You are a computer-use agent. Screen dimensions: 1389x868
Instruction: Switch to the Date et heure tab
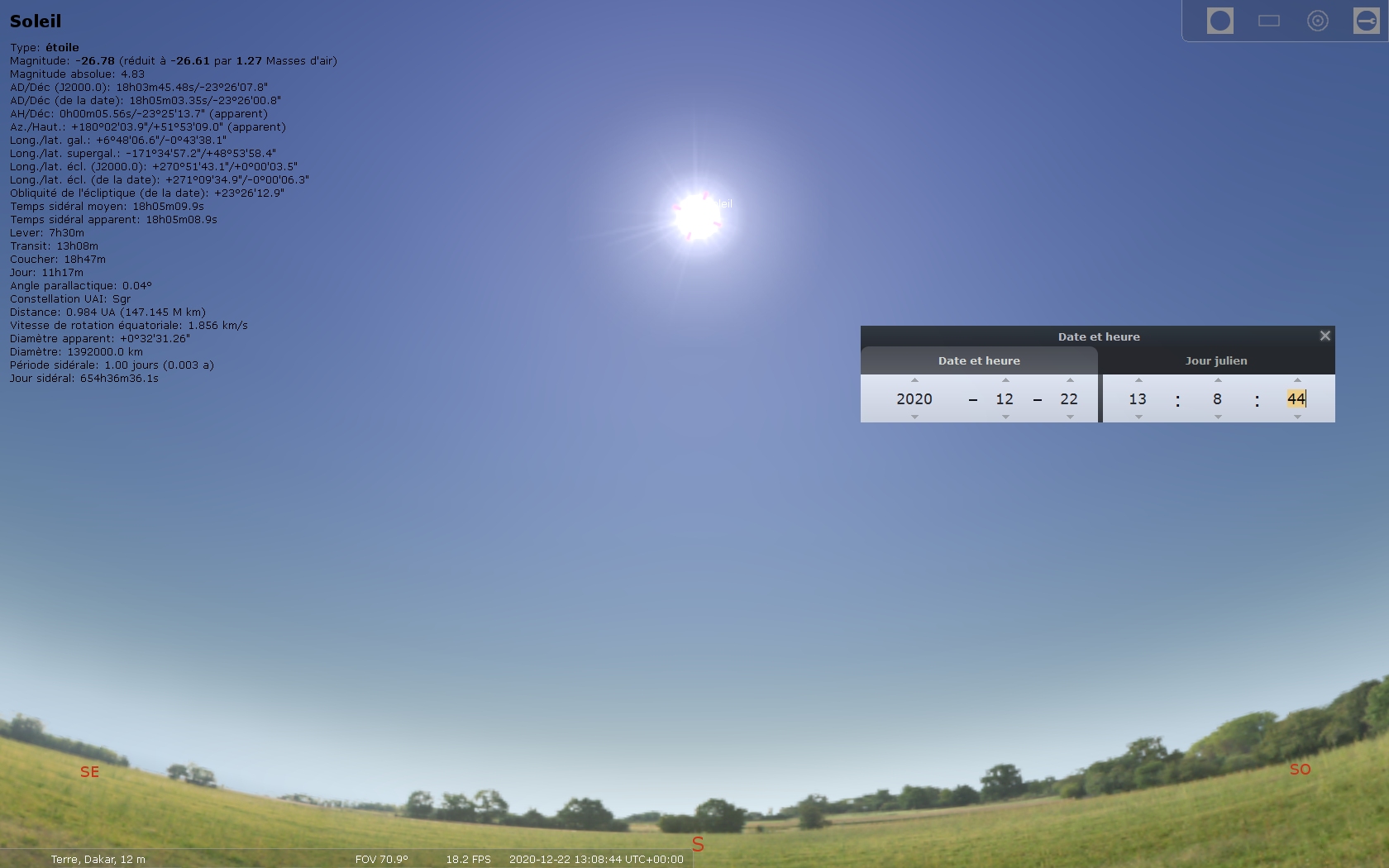pos(979,360)
